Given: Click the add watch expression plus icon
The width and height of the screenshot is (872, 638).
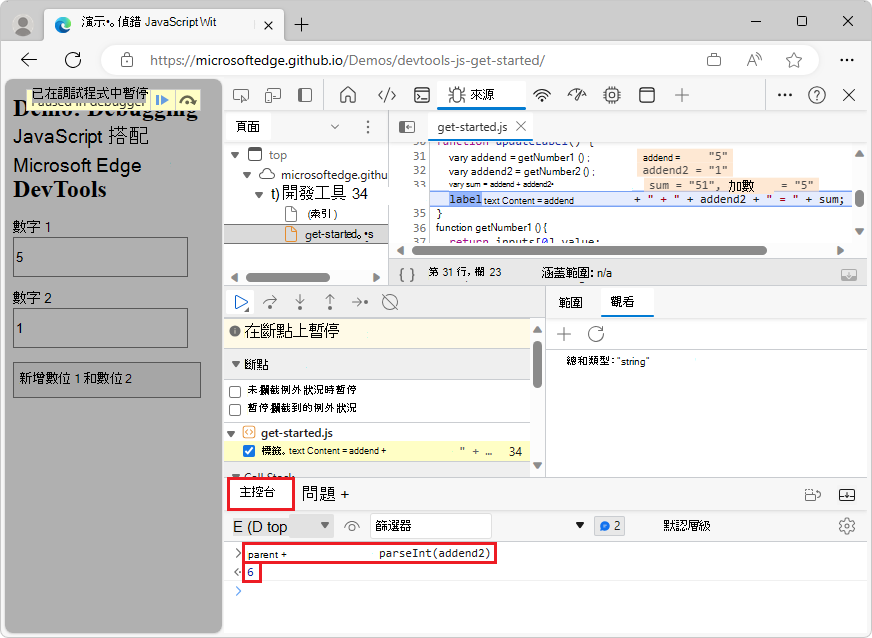Looking at the screenshot, I should [564, 334].
